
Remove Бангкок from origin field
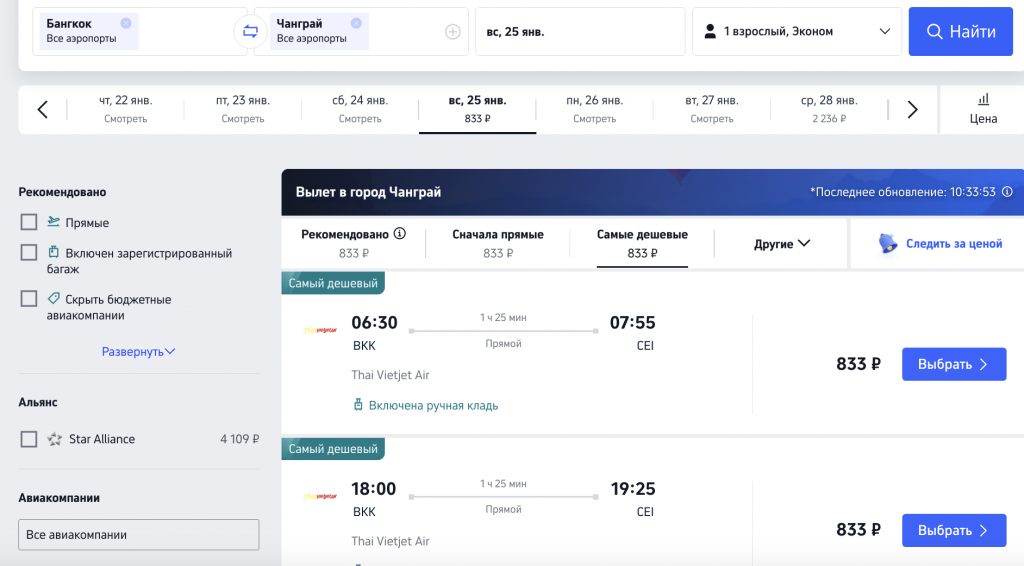click(126, 23)
